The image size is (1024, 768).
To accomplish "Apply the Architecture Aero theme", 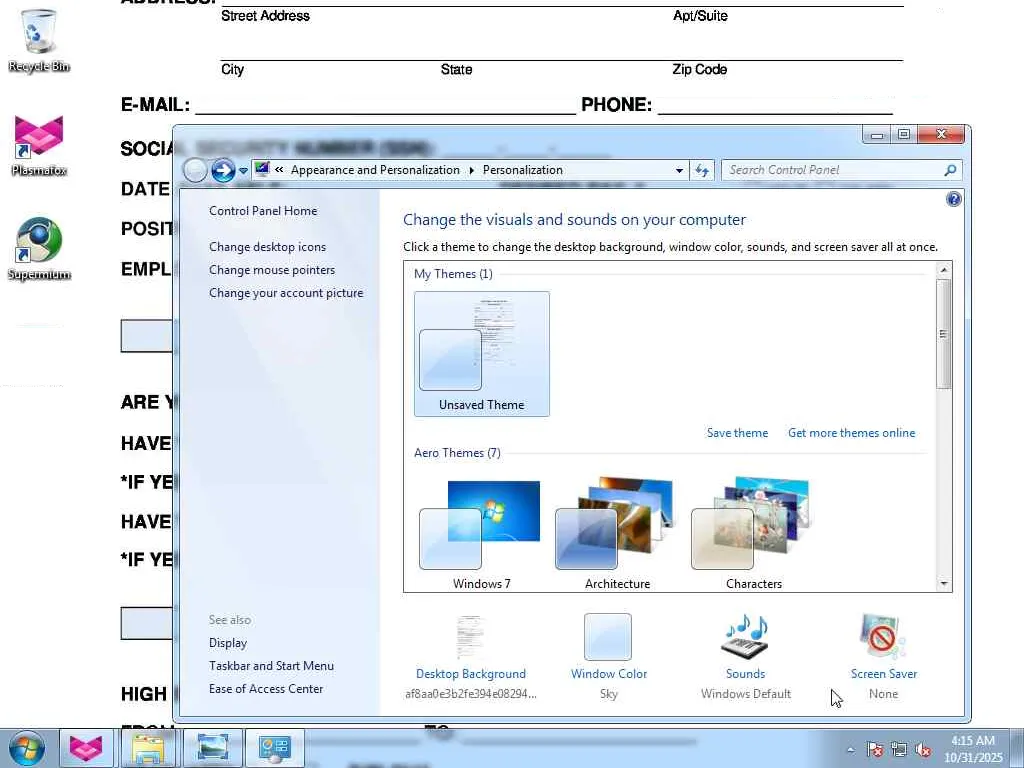I will point(617,532).
